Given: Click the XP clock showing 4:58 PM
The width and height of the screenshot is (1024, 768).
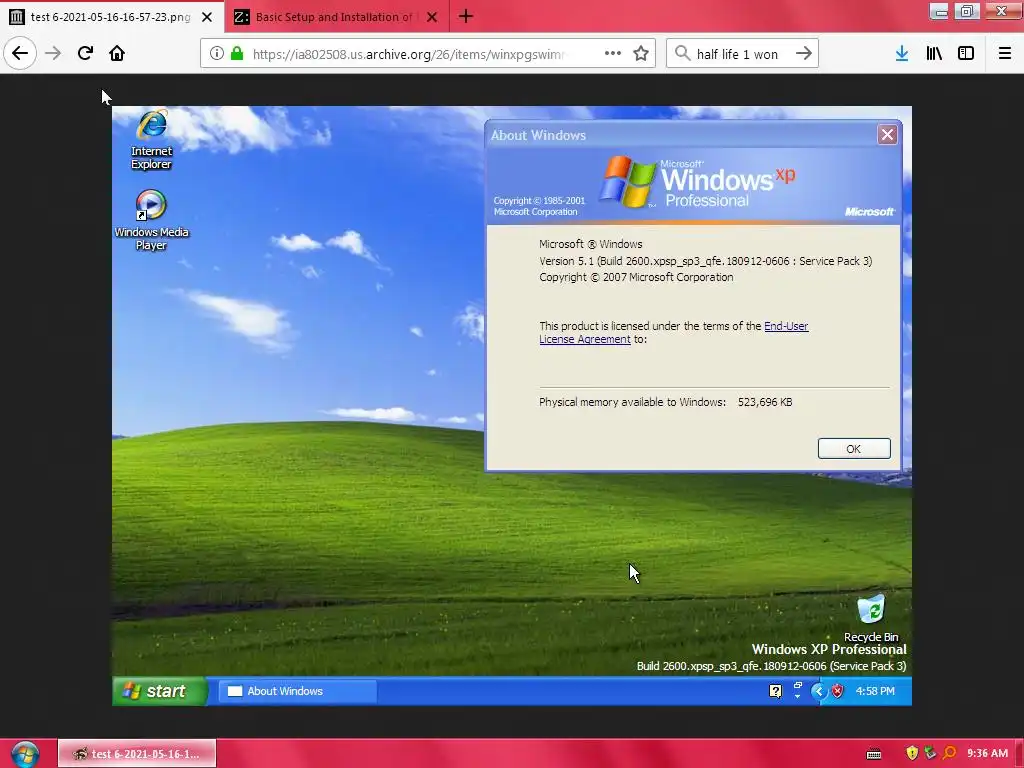Looking at the screenshot, I should pyautogui.click(x=875, y=691).
